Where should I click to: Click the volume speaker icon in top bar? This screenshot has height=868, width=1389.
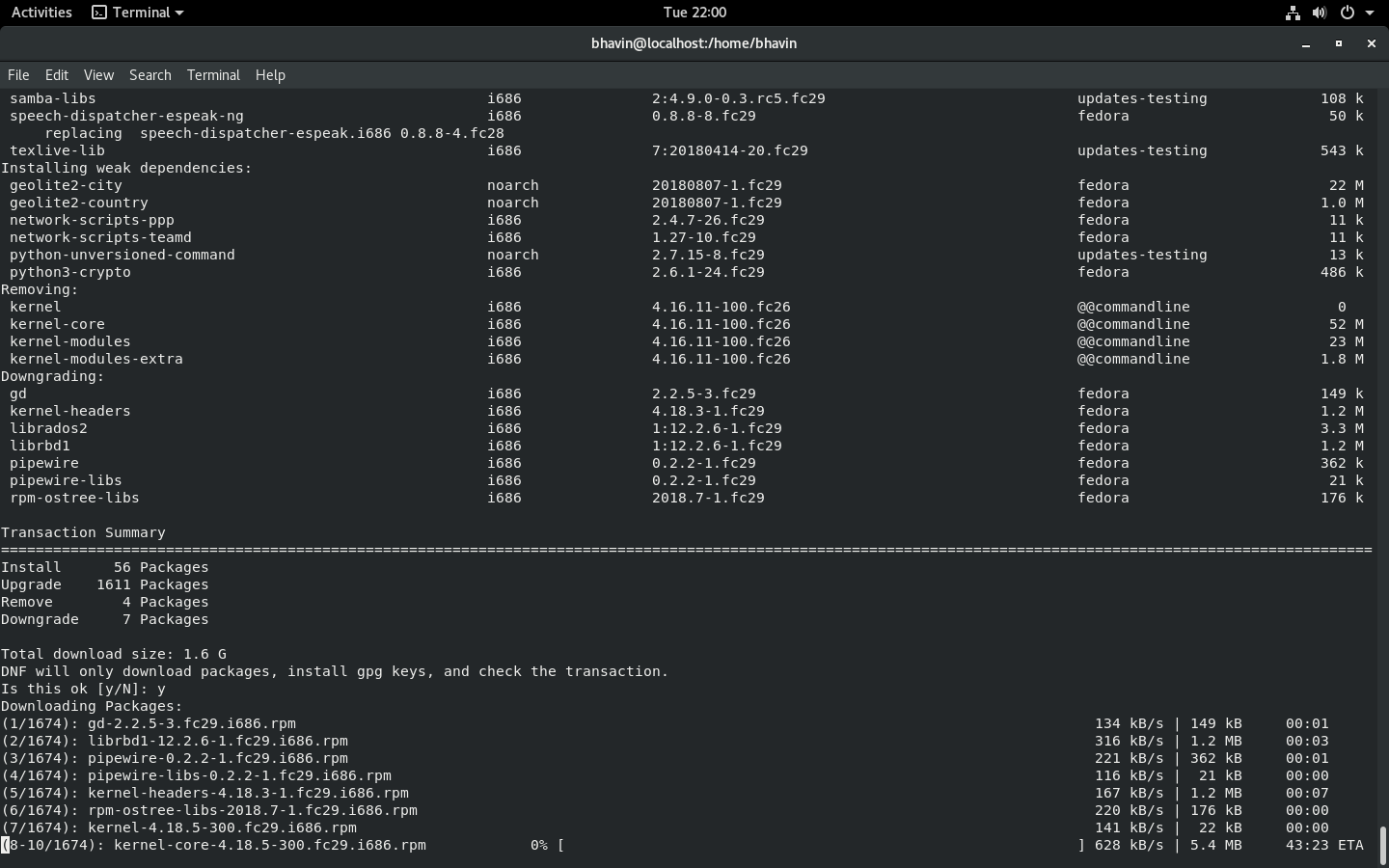click(x=1320, y=13)
